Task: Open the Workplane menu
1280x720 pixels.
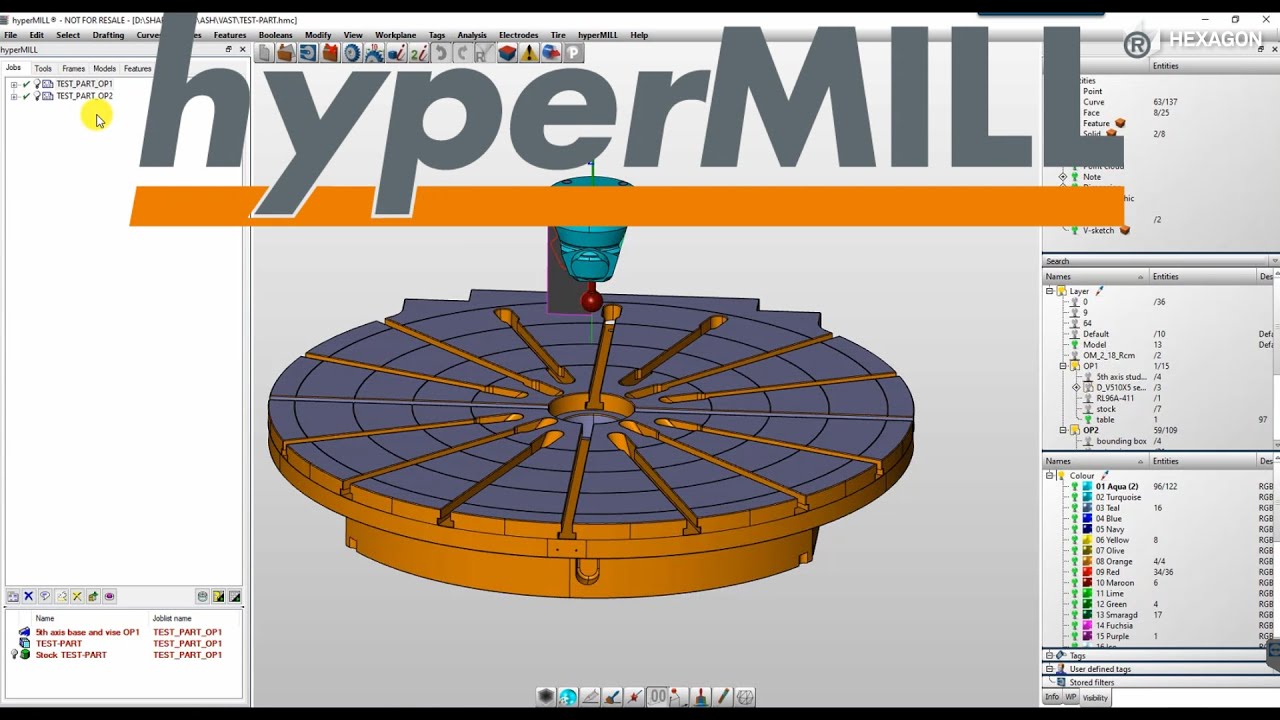Action: [395, 35]
